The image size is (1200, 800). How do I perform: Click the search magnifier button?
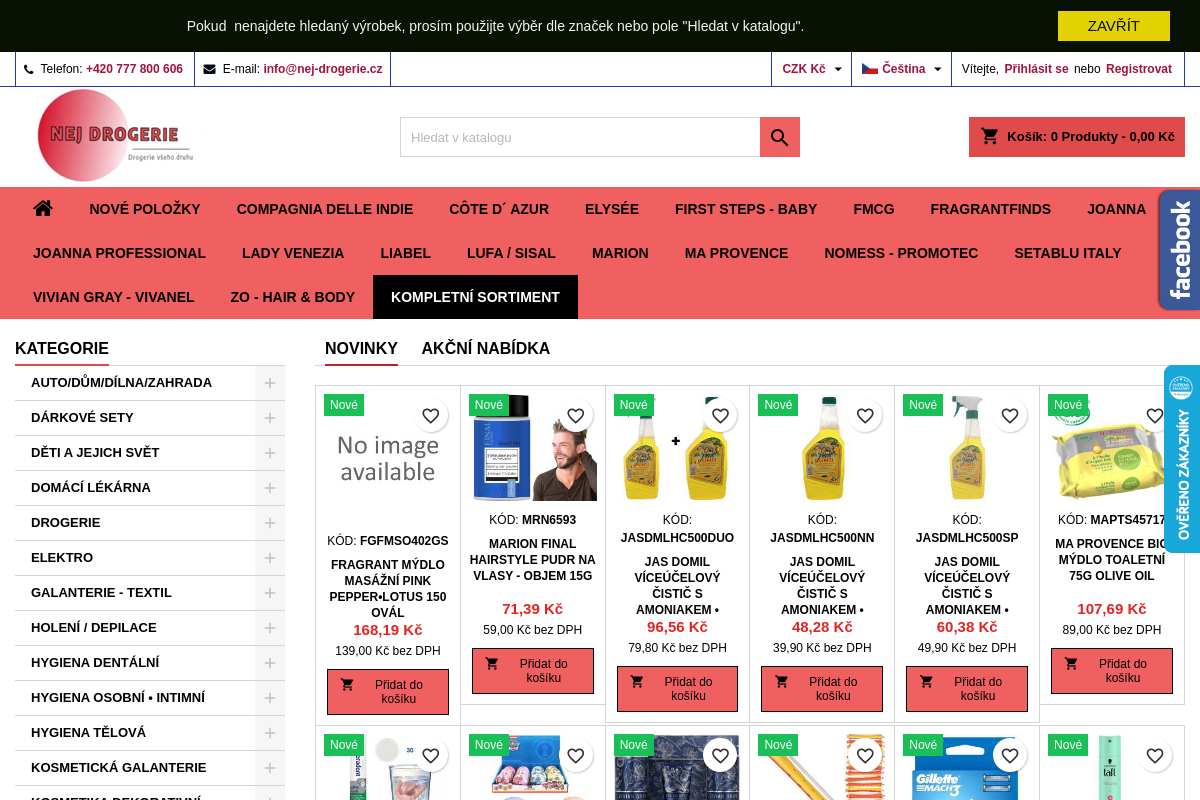coord(780,137)
